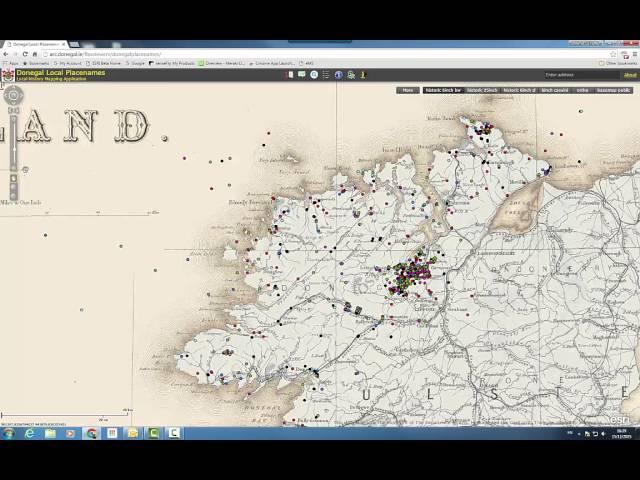Click the yellow person icon in toolbar
The height and width of the screenshot is (480, 640).
363,75
